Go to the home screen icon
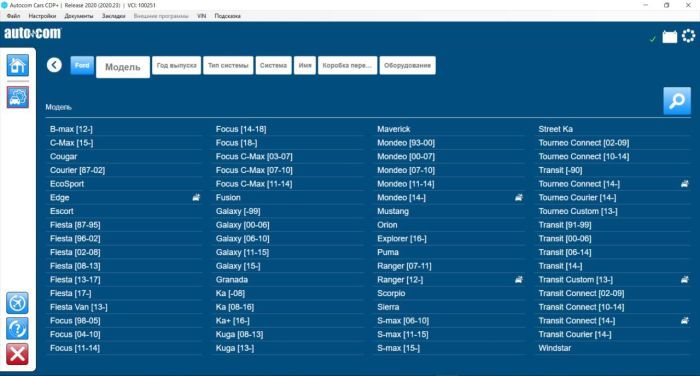Screen dimensions: 700x376 pyautogui.click(x=18, y=65)
